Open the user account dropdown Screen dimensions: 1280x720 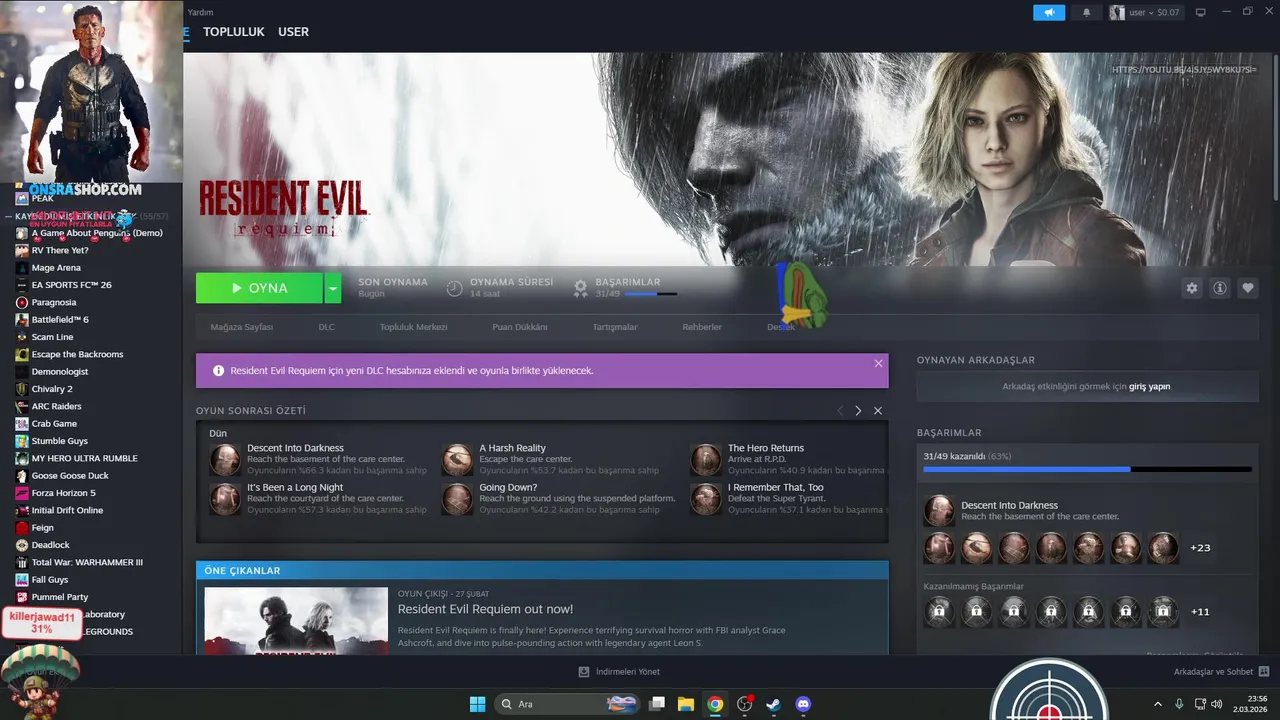coord(1145,13)
